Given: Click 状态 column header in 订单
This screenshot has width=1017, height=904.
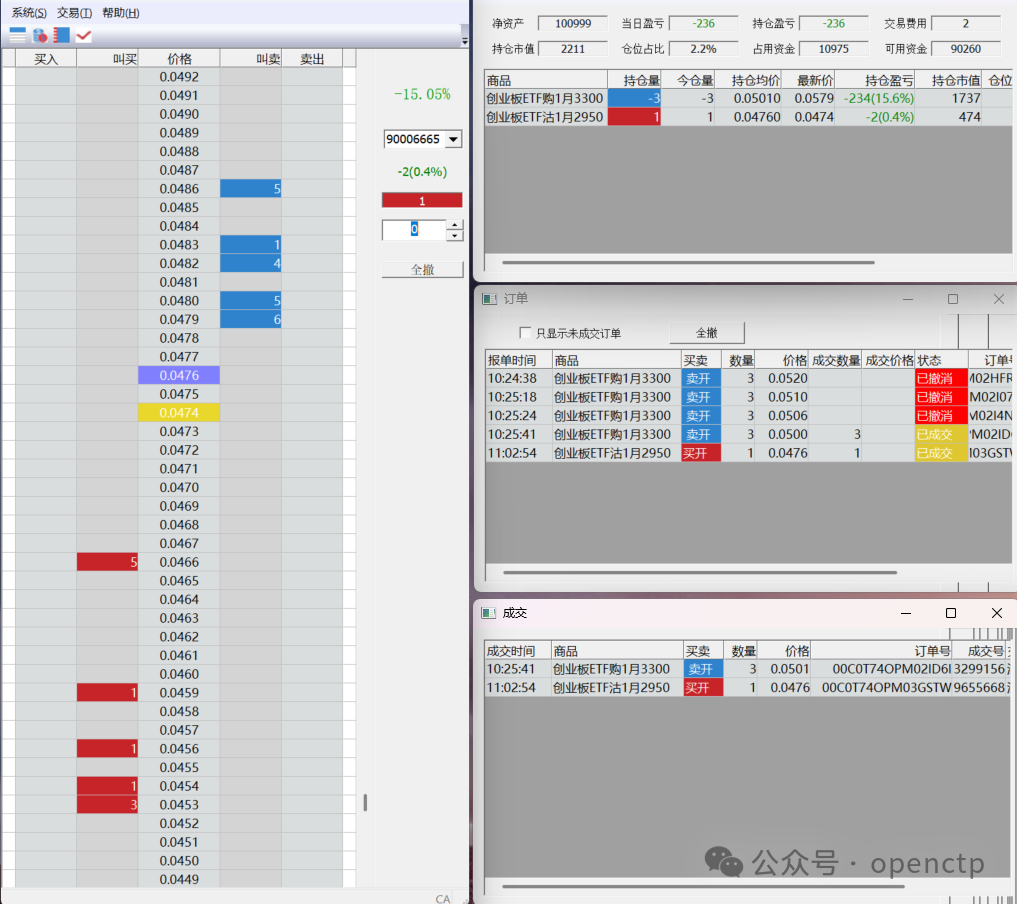Looking at the screenshot, I should coord(941,361).
